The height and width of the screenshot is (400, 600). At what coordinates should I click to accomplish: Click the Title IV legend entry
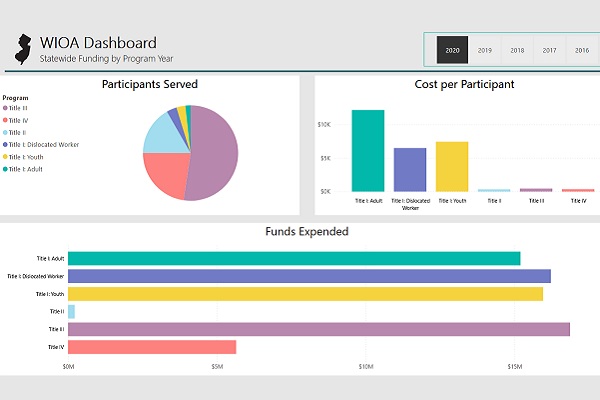pos(15,120)
